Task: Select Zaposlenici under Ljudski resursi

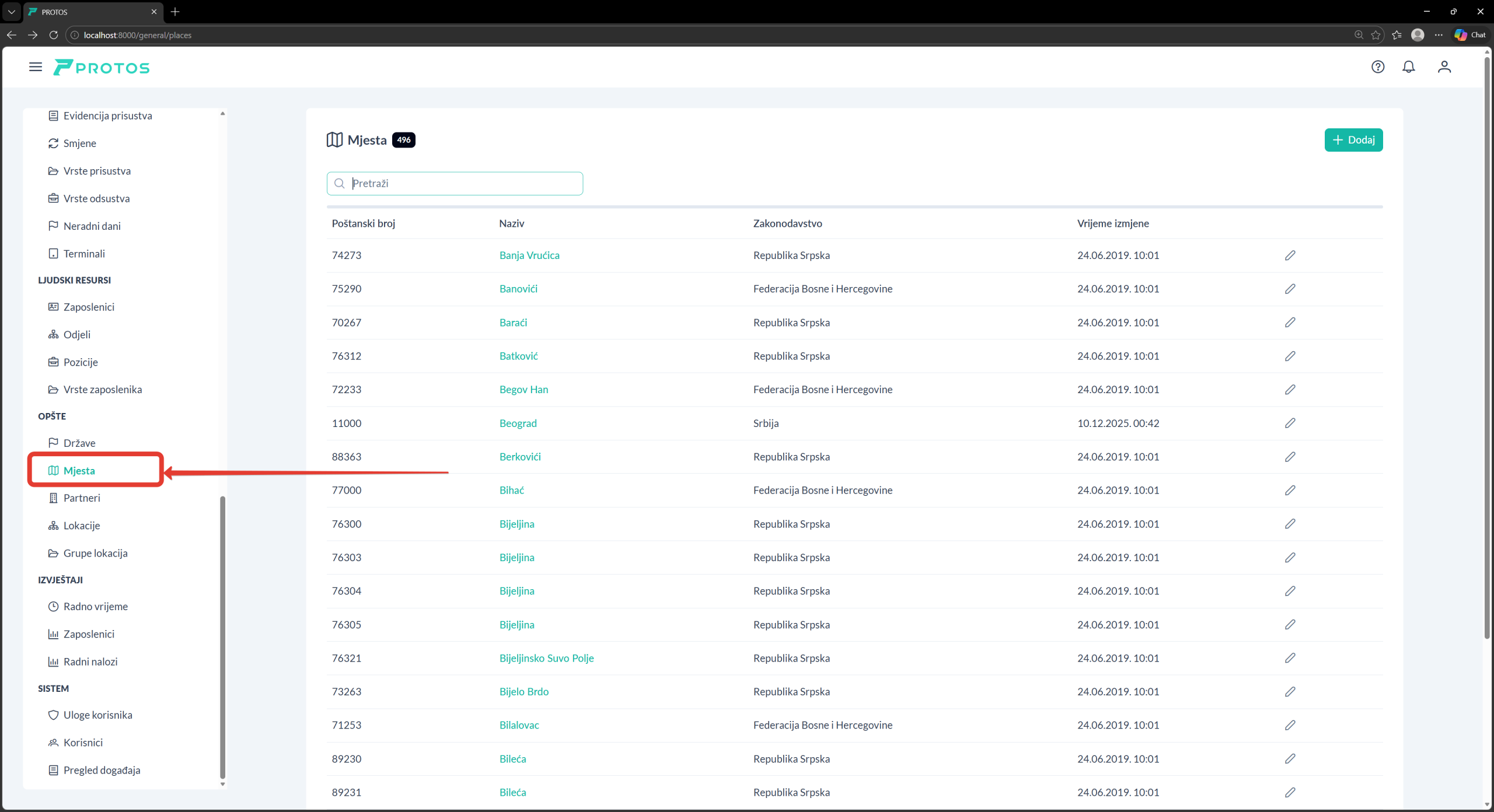Action: [x=89, y=307]
